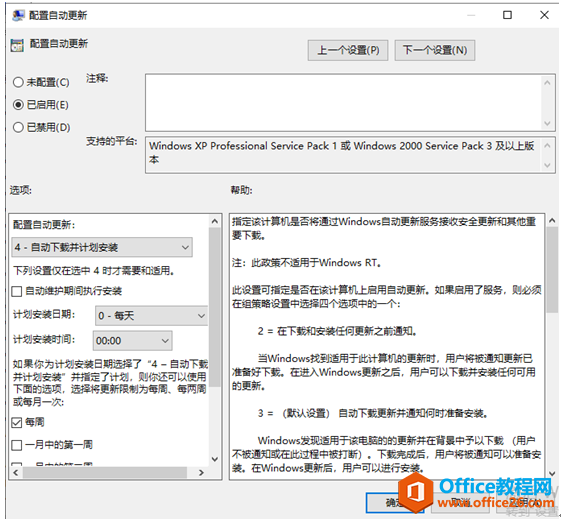Open the 计划安装日期 dropdown showing 每天
This screenshot has width=561, height=520.
[151, 316]
